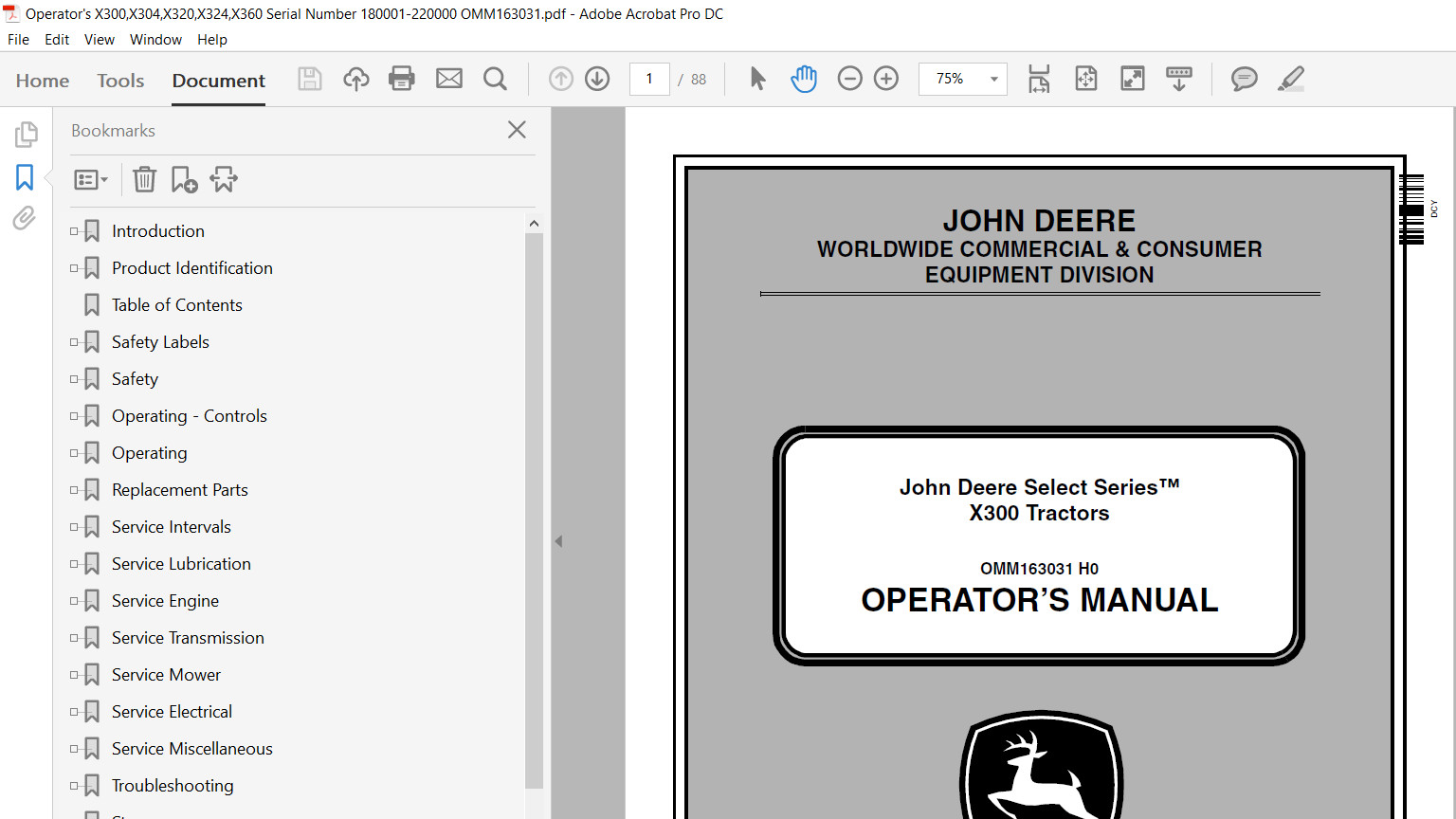The width and height of the screenshot is (1456, 819).
Task: Add a comment with speech bubble icon
Action: (1245, 79)
